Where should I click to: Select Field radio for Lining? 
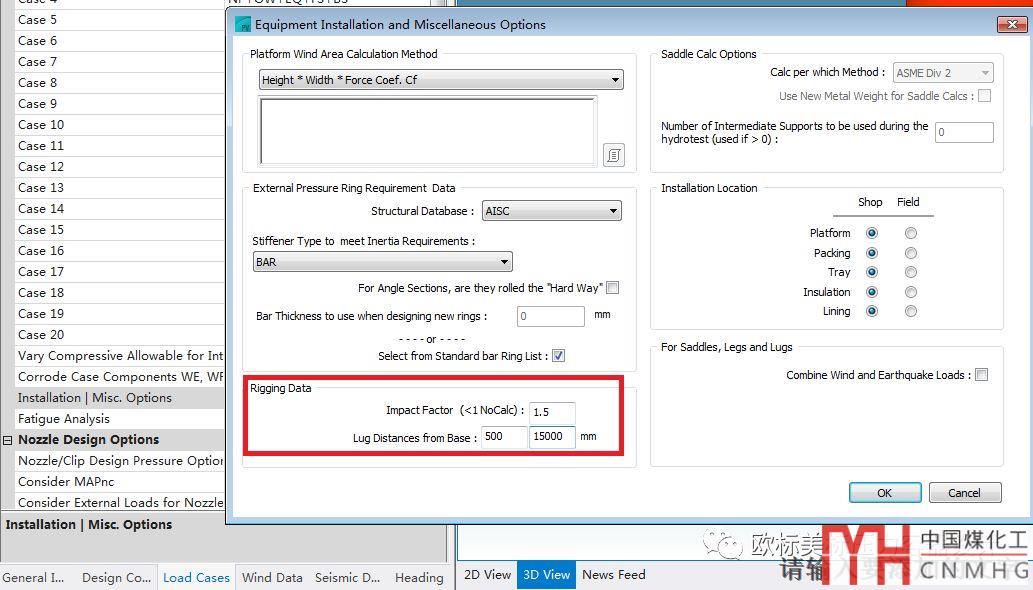[x=910, y=311]
